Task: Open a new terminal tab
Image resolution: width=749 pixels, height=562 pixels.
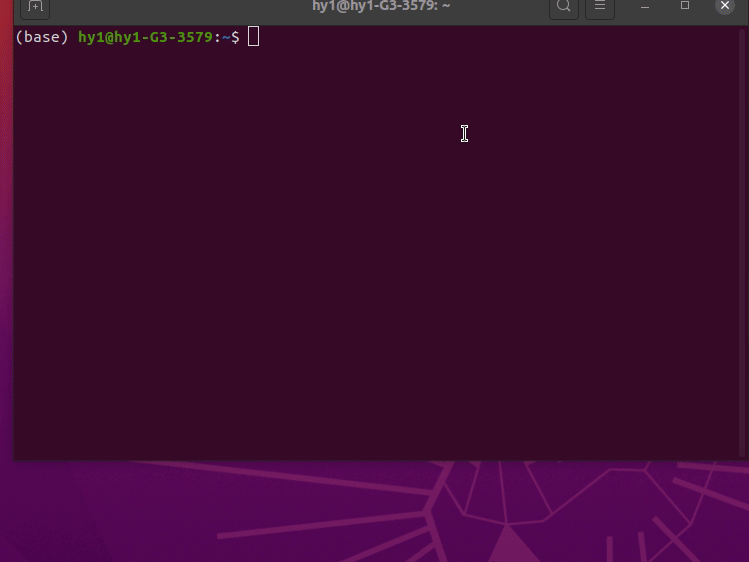Action: click(35, 7)
